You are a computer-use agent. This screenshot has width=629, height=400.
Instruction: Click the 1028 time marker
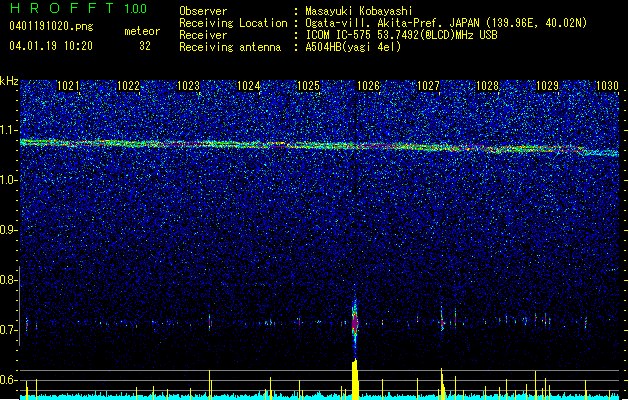click(487, 86)
